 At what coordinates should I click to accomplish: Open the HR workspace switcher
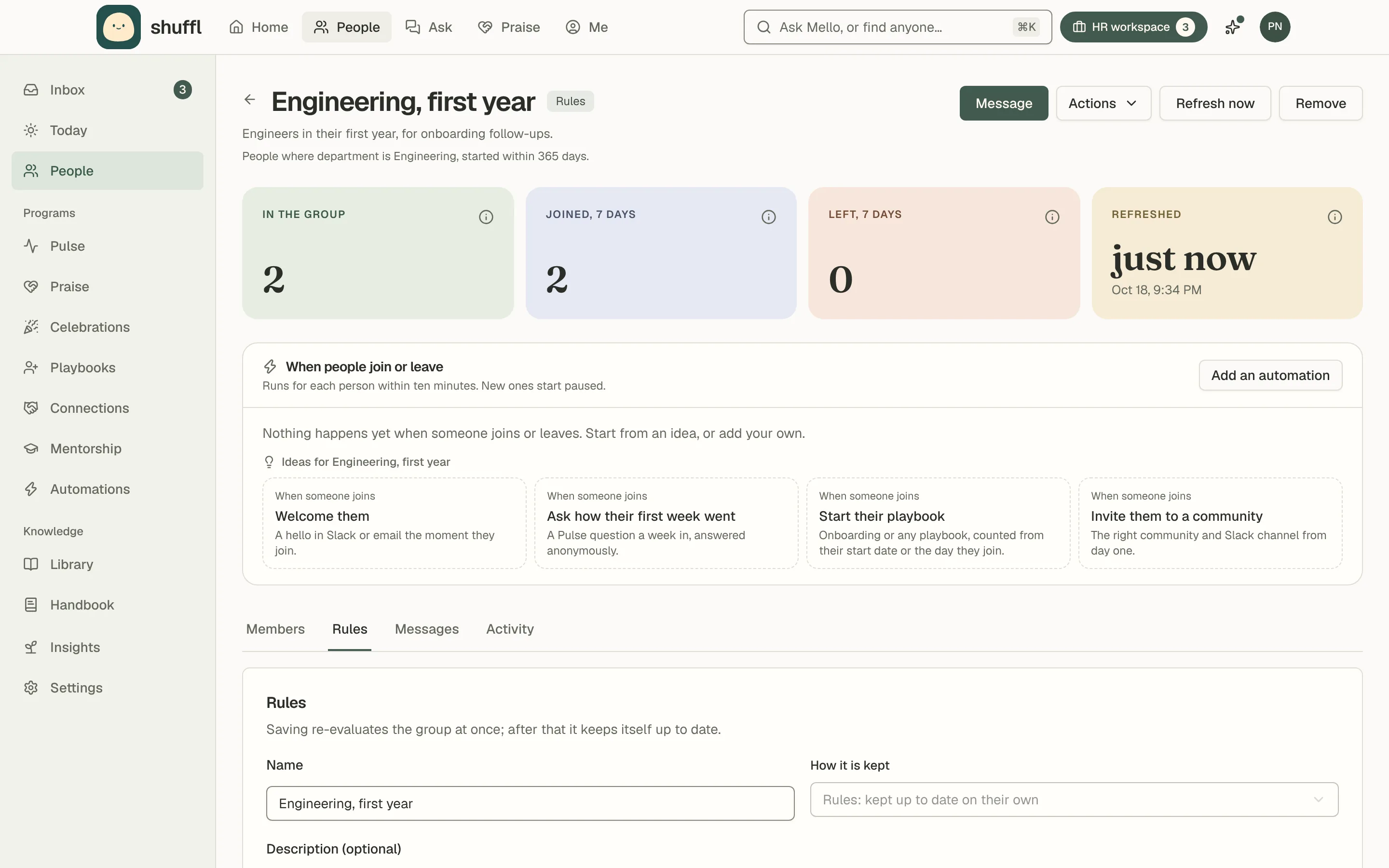pos(1133,27)
